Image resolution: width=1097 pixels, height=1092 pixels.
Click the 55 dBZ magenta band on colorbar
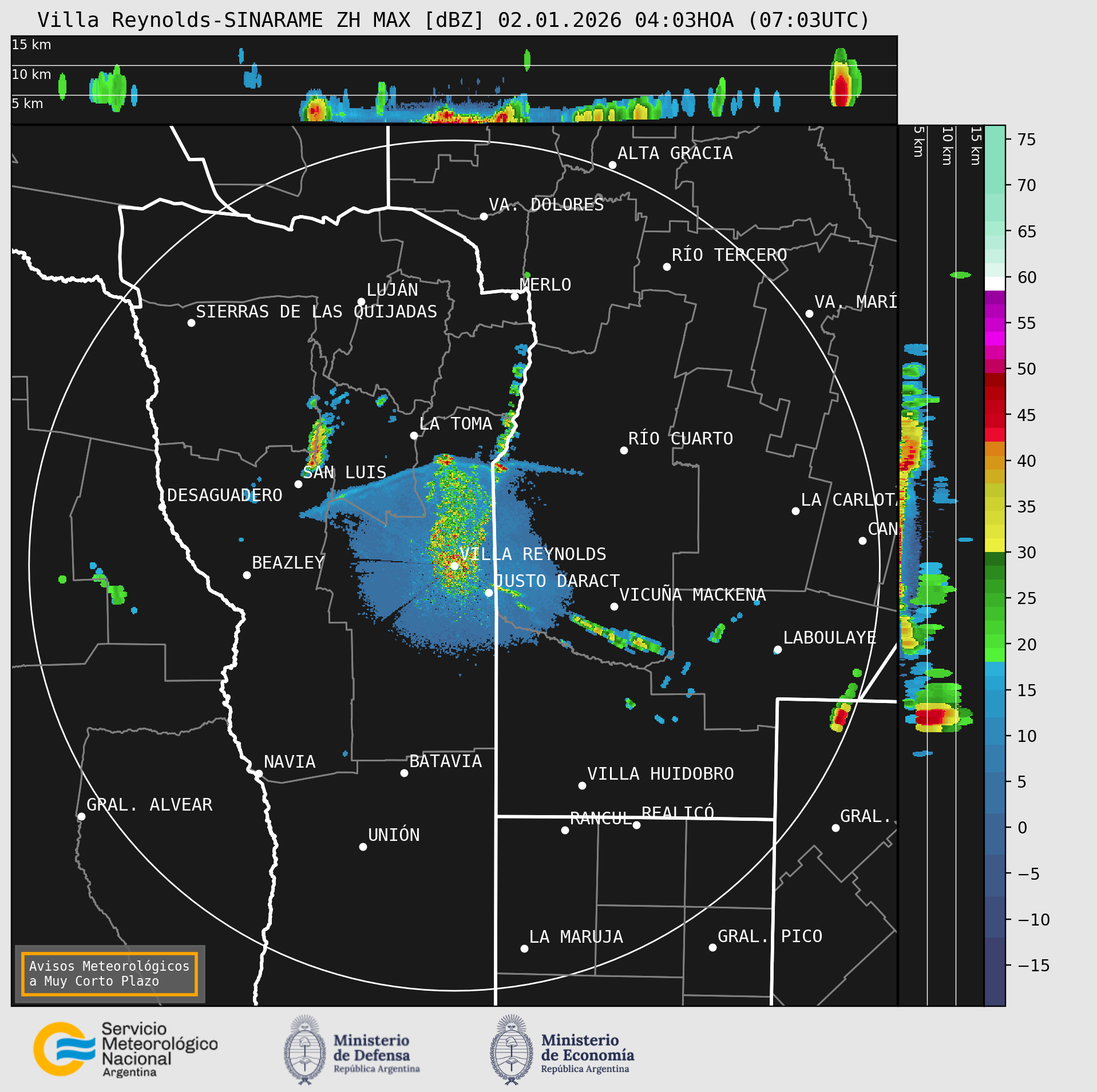tap(995, 324)
